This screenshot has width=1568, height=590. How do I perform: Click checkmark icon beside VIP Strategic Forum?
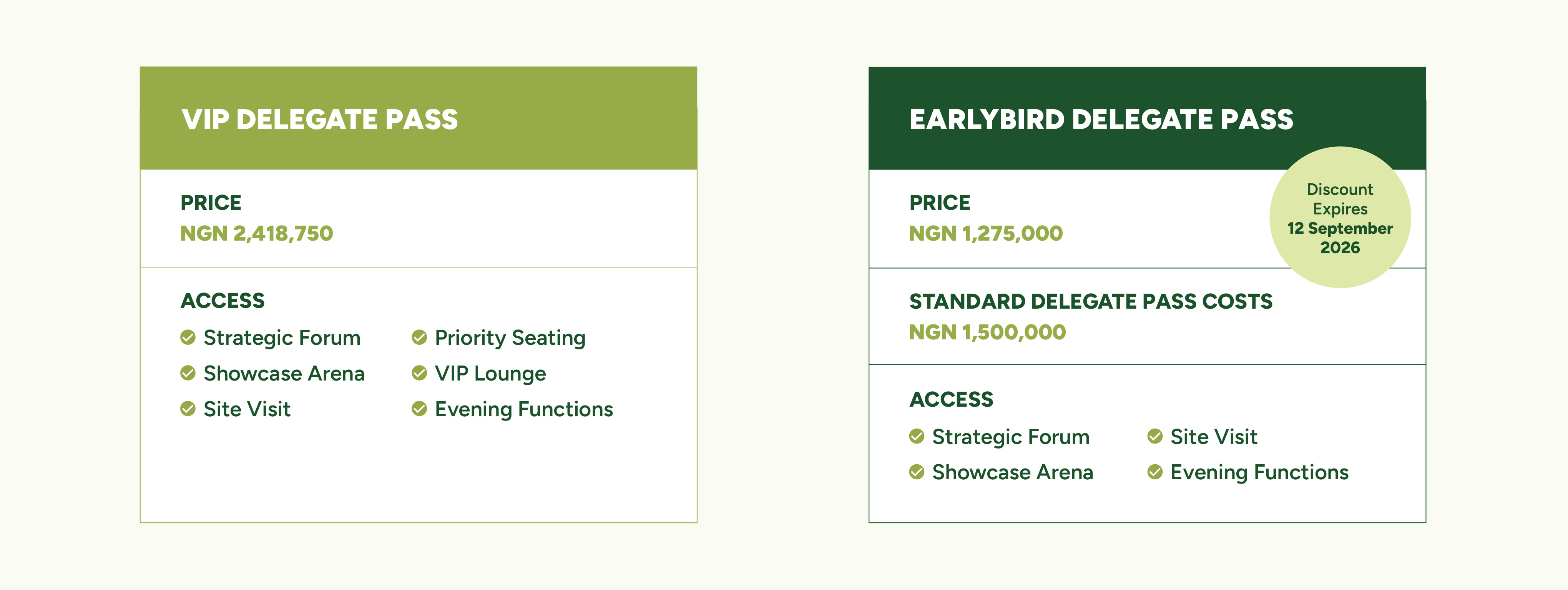[188, 337]
